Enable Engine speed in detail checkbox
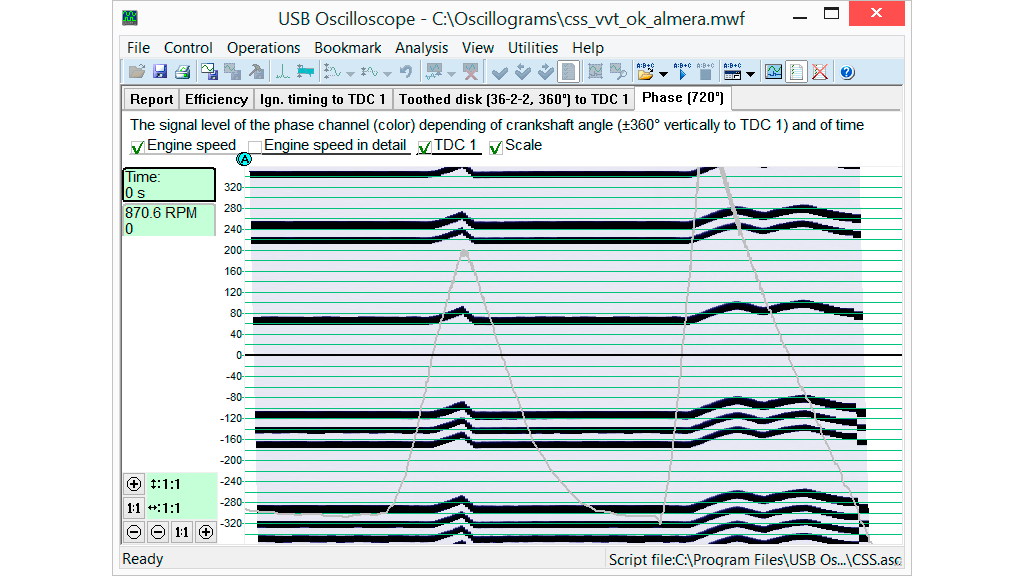The width and height of the screenshot is (1024, 576). [x=255, y=147]
